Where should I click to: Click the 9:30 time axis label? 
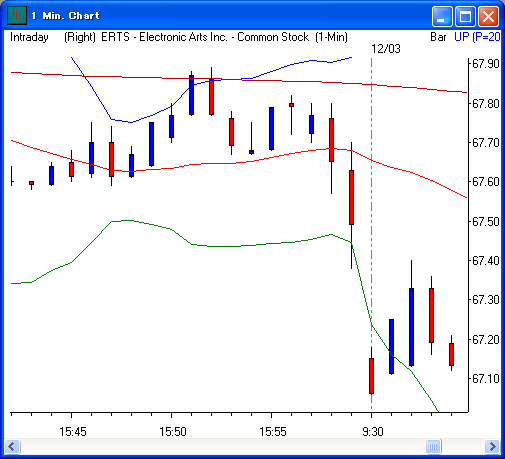[373, 432]
